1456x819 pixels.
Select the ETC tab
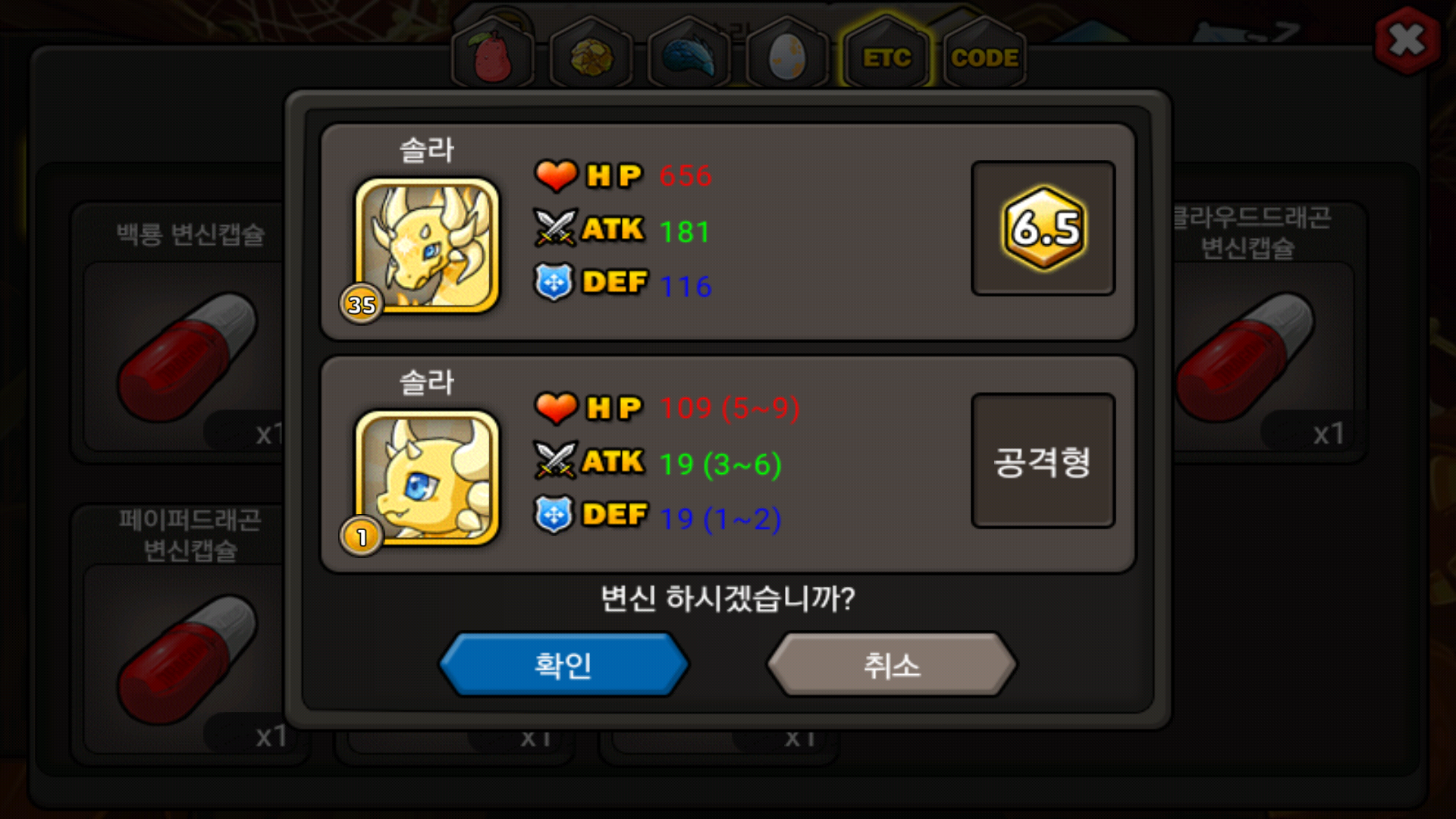tap(886, 53)
